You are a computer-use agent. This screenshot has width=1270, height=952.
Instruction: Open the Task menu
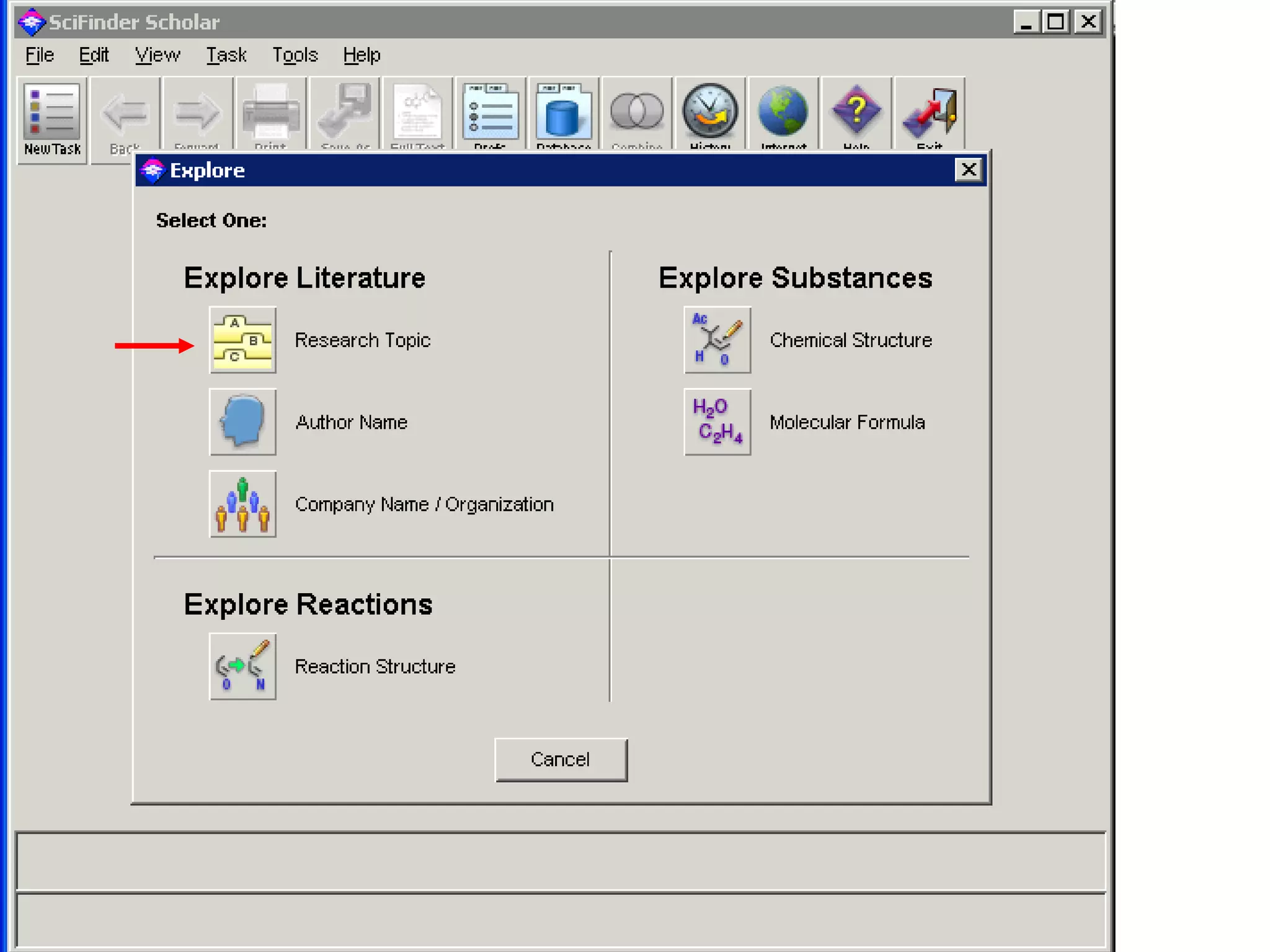(226, 55)
